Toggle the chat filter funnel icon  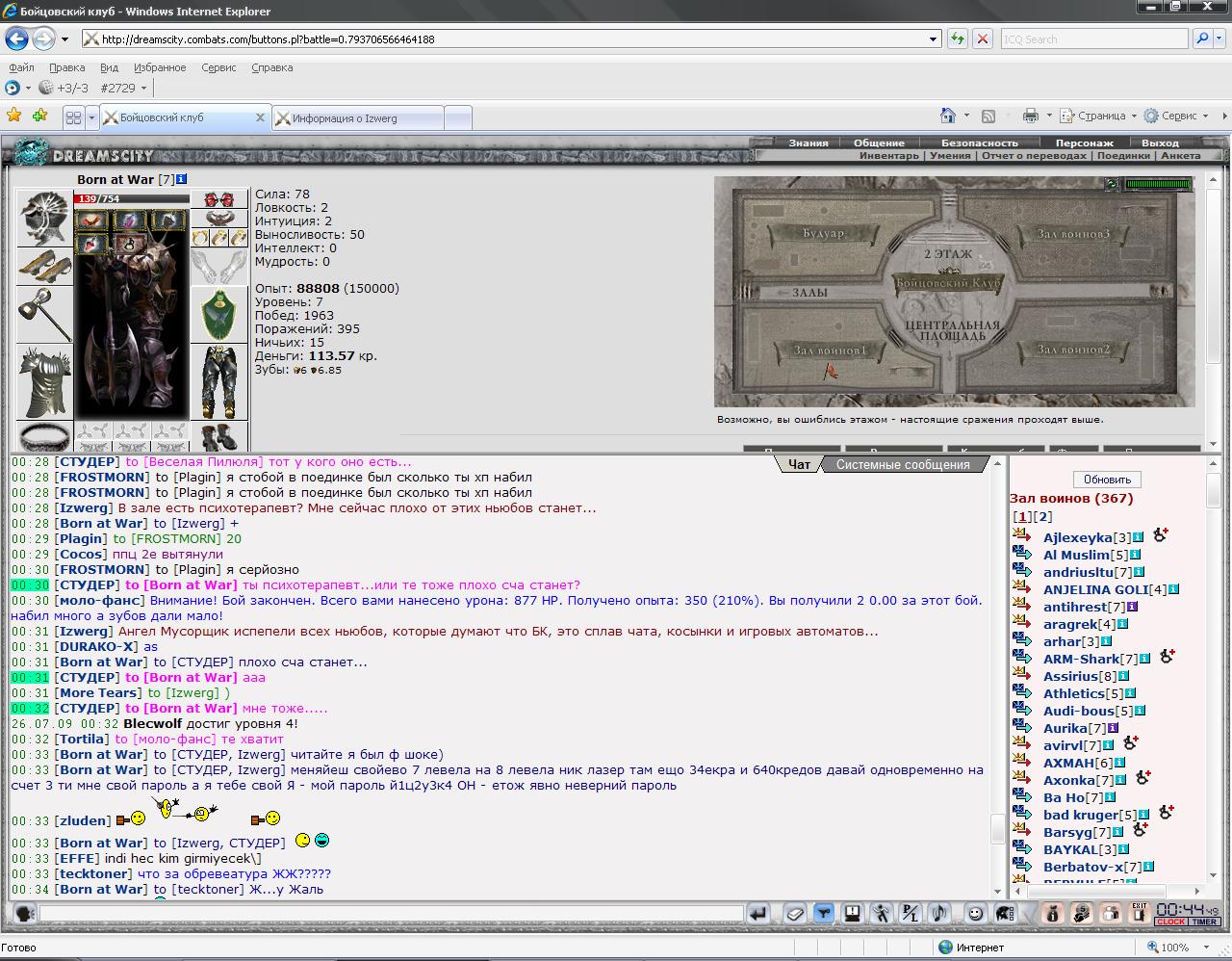pos(824,913)
